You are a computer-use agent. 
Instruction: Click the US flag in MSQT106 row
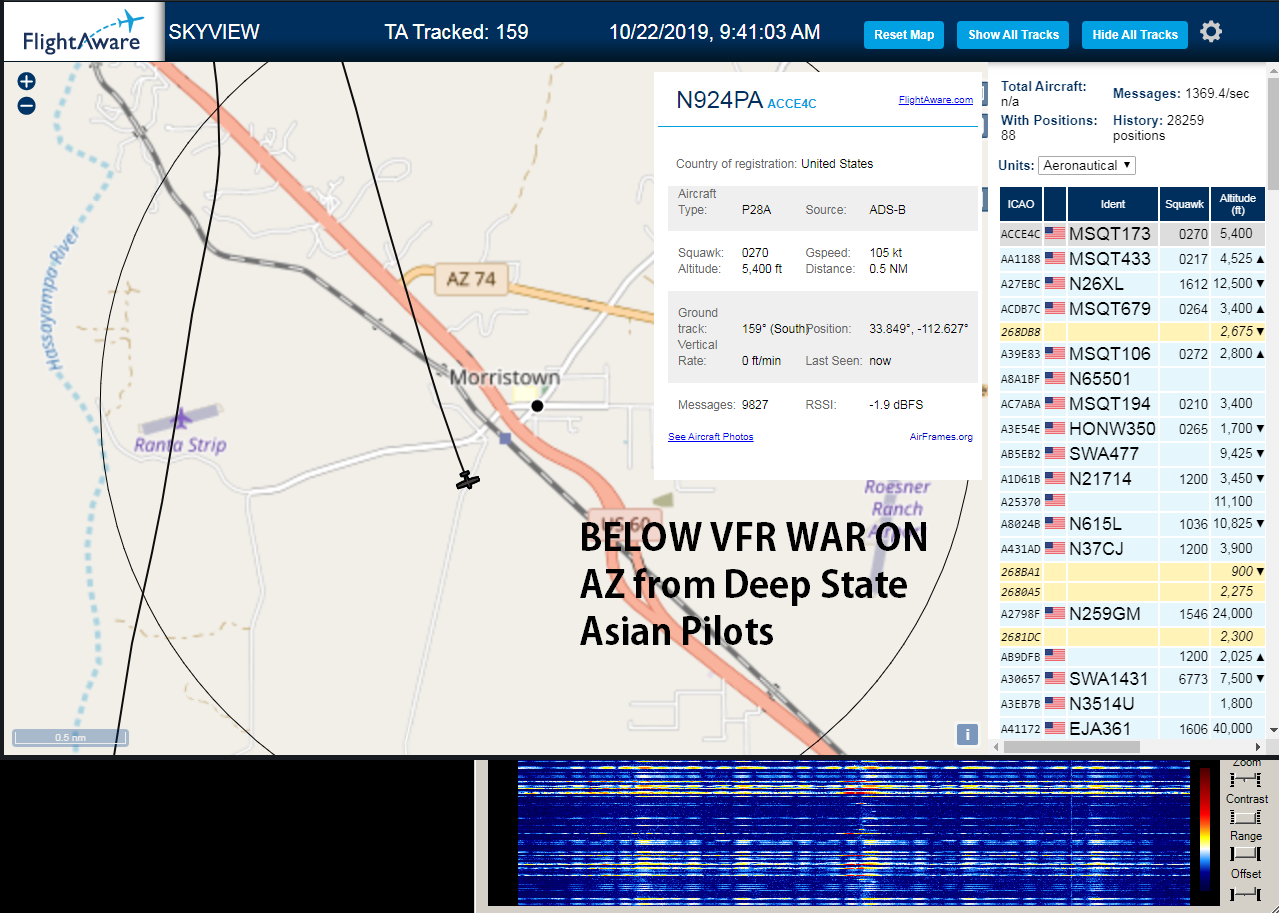click(1055, 353)
